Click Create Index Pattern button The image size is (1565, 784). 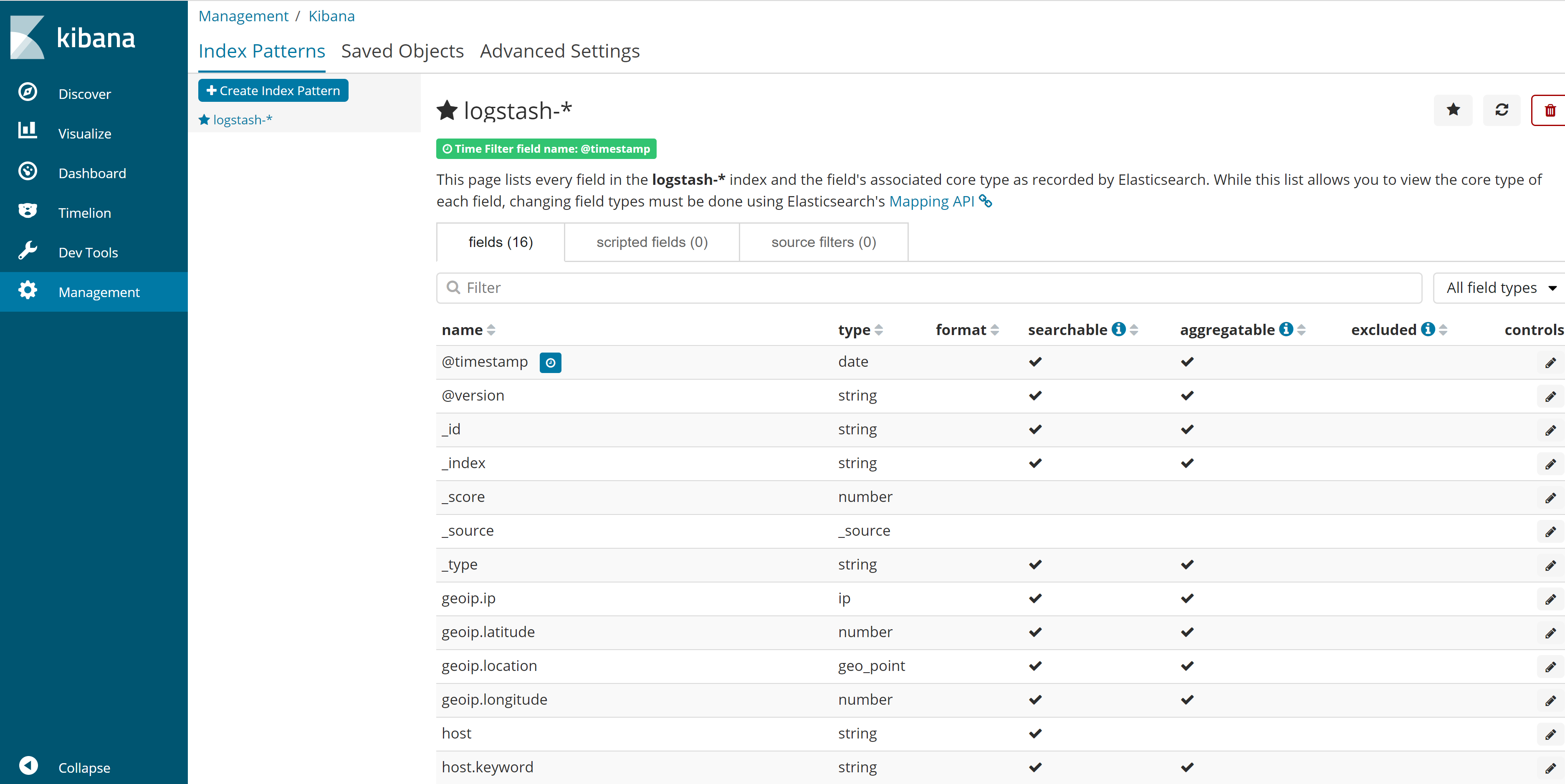(273, 91)
